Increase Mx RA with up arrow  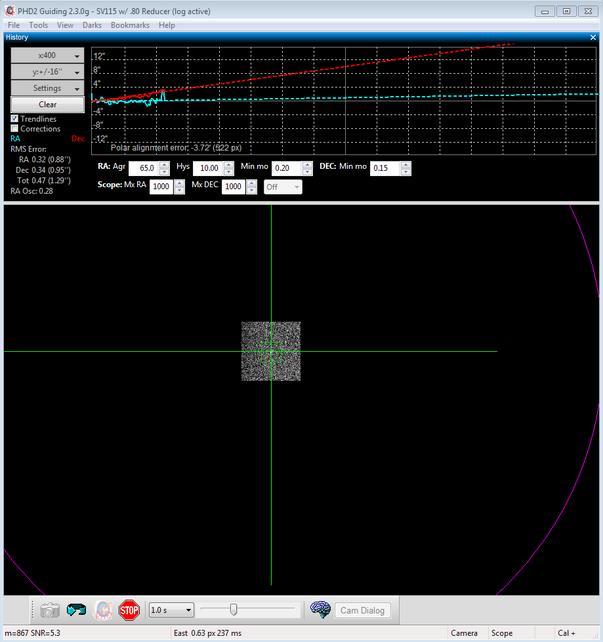179,183
